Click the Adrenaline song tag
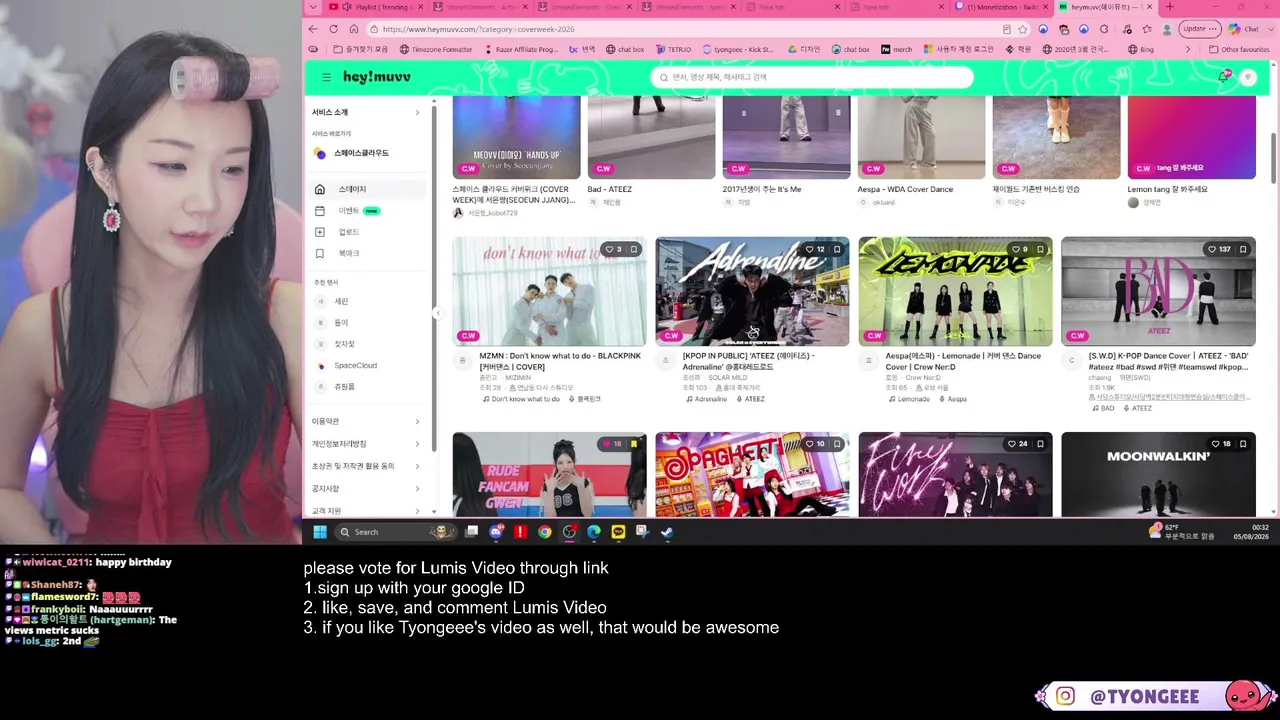The image size is (1280, 720). [706, 399]
